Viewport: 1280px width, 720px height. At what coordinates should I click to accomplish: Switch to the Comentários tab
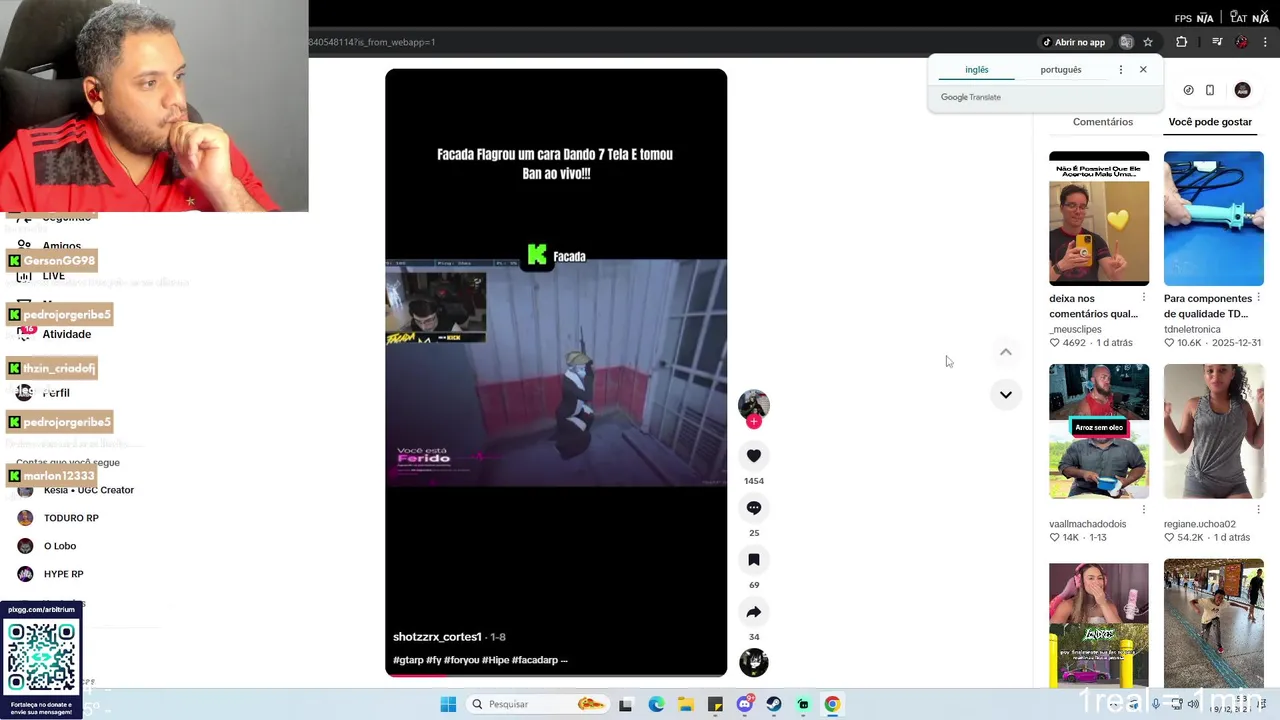pyautogui.click(x=1103, y=122)
